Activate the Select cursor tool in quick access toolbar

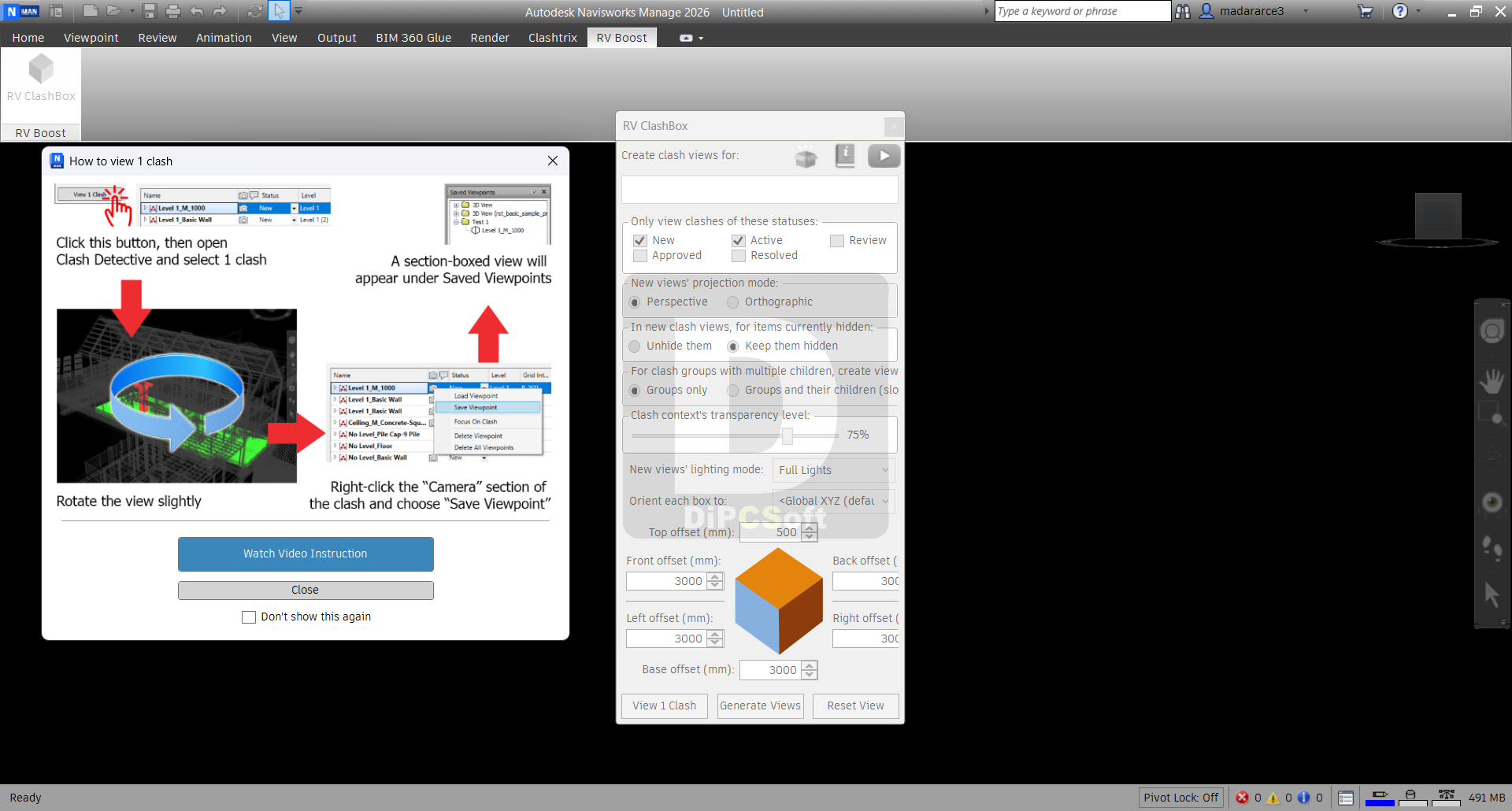[x=279, y=11]
